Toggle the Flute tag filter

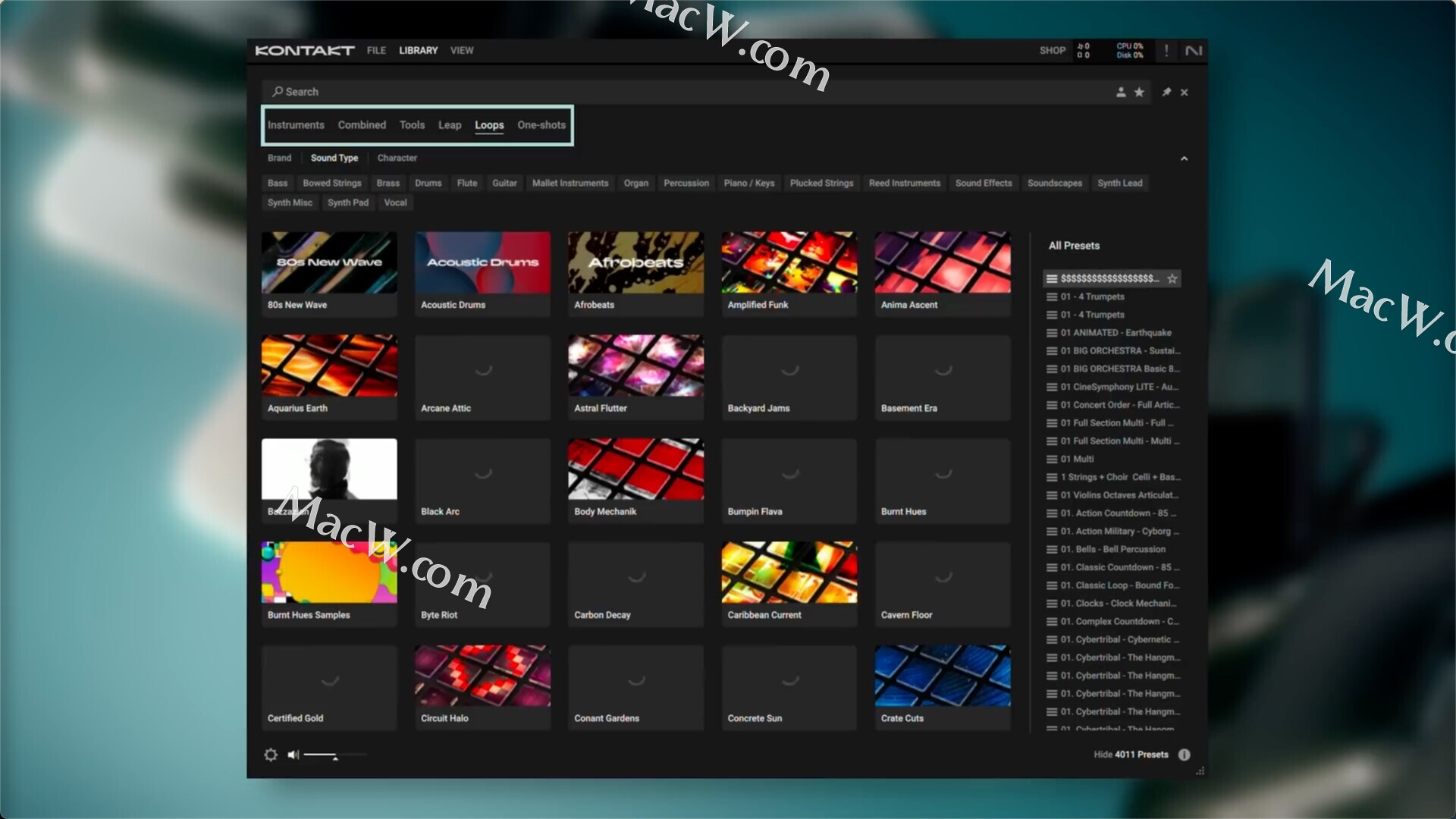(467, 183)
